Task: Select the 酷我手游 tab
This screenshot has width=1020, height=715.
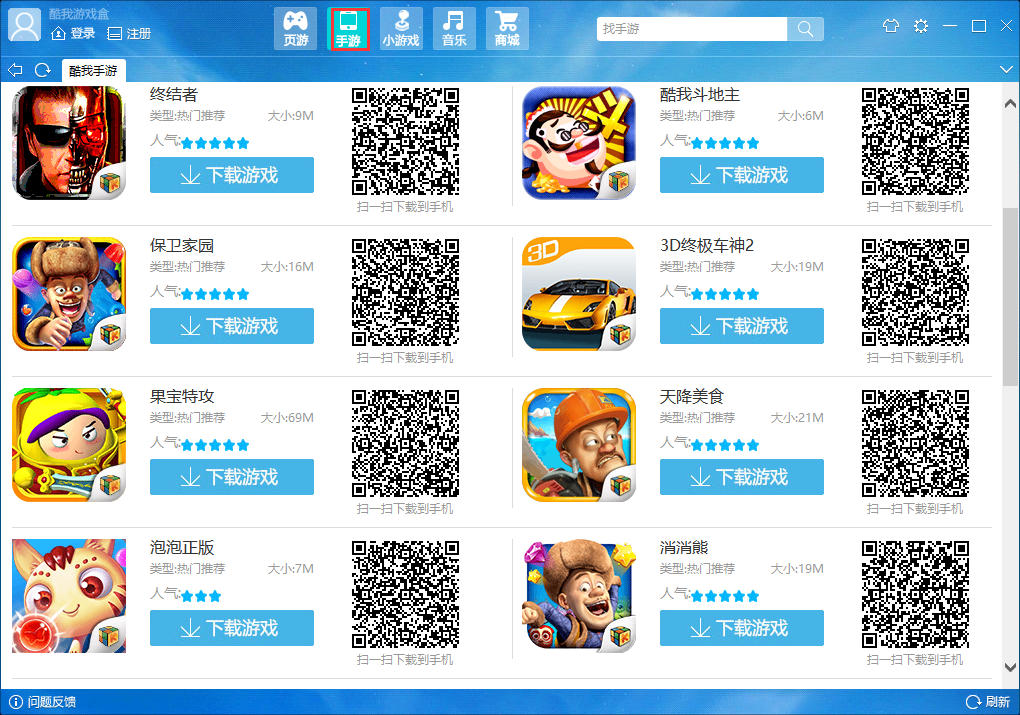Action: point(94,70)
